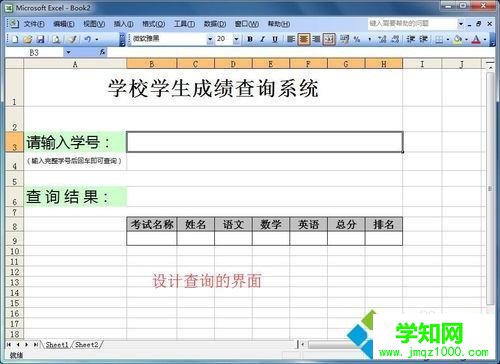The height and width of the screenshot is (364, 500).
Task: Expand formatting toolbar options chevron
Action: (x=492, y=39)
